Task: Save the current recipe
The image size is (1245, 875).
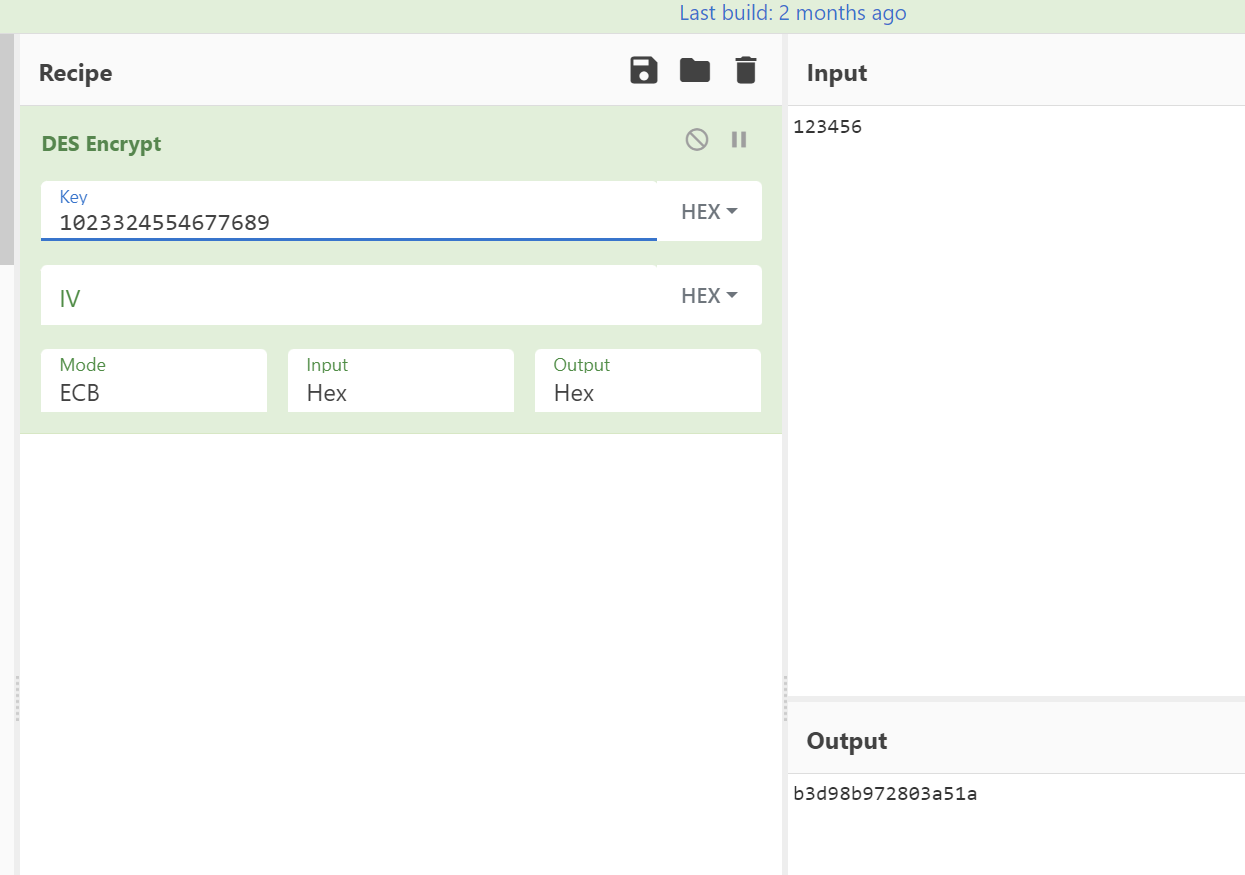Action: 644,70
